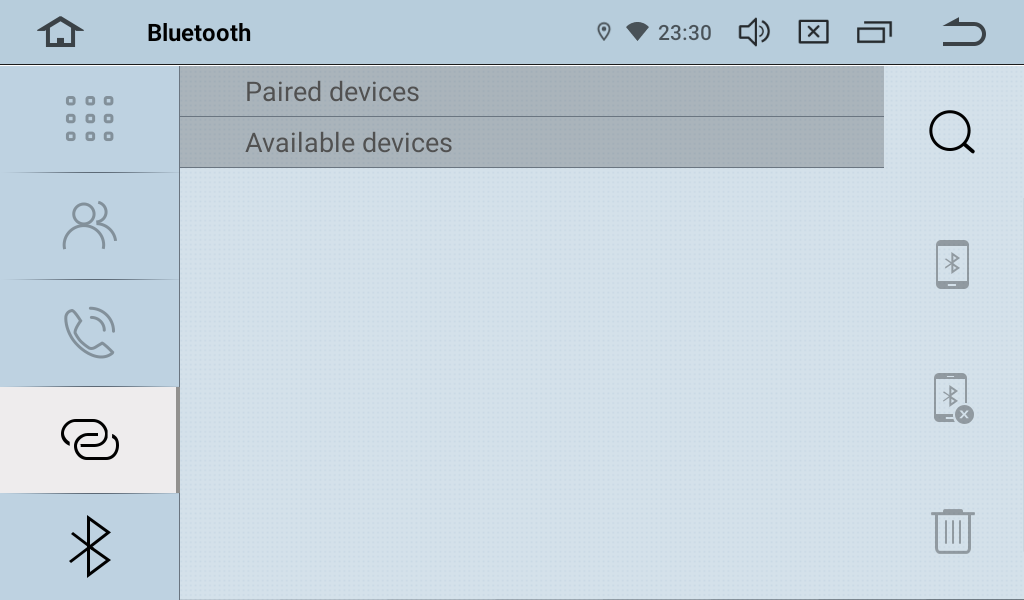
Task: Select the device pairing link tab
Action: coord(89,440)
